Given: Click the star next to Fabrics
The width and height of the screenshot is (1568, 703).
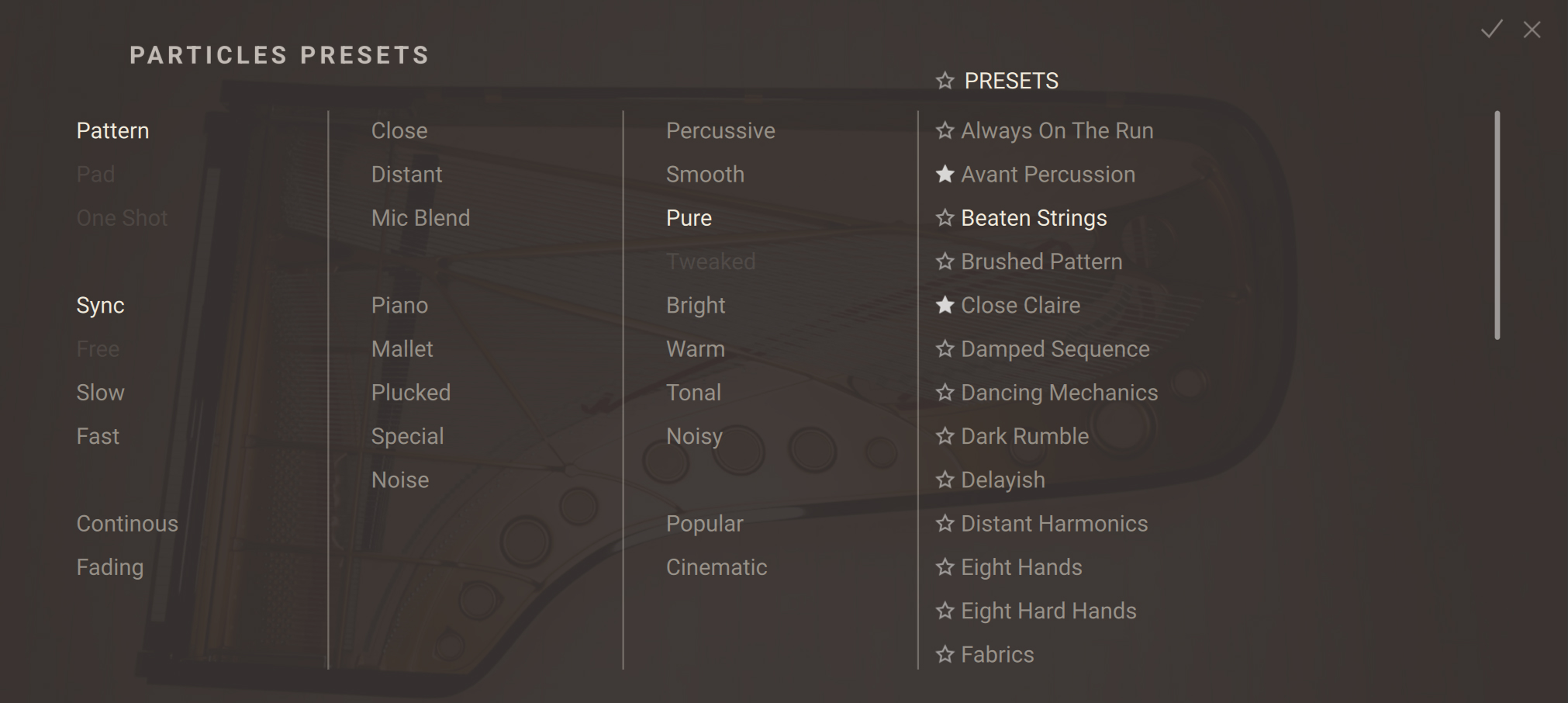Looking at the screenshot, I should pyautogui.click(x=945, y=655).
